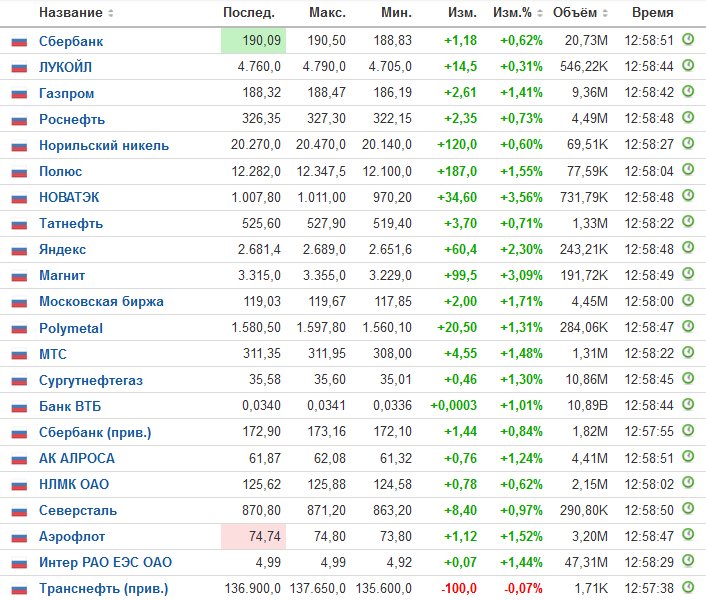Screen dimensions: 706x600
Task: Open the Сбербанк (прив.) stock link
Action: 95,432
